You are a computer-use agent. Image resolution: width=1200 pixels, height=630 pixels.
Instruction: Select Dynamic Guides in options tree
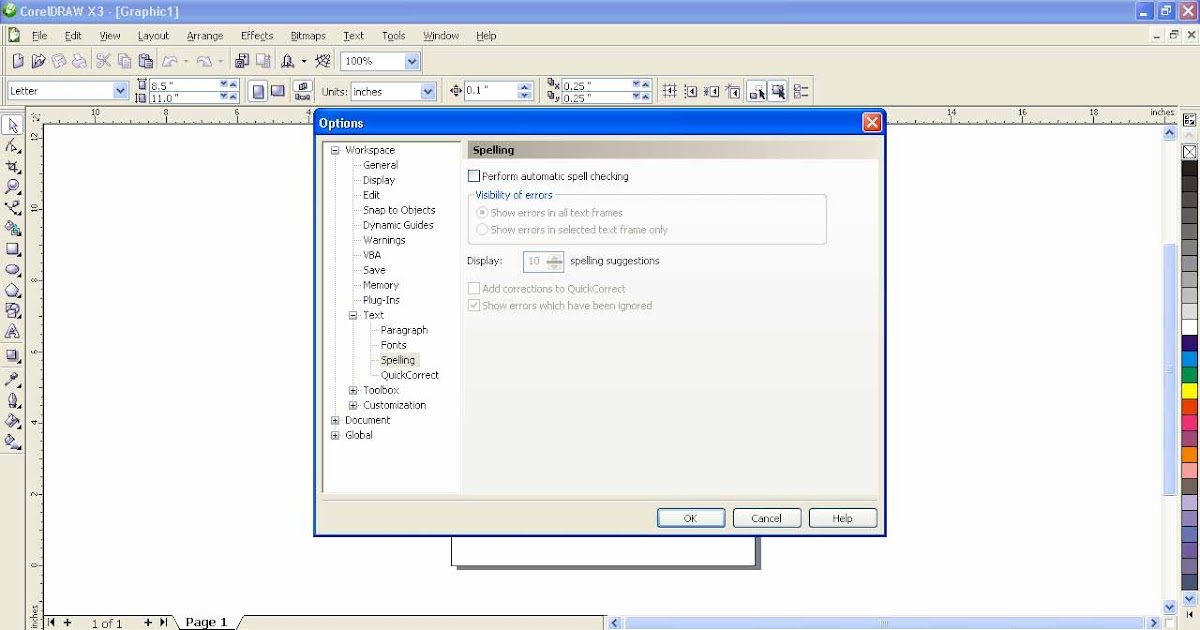pyautogui.click(x=398, y=225)
